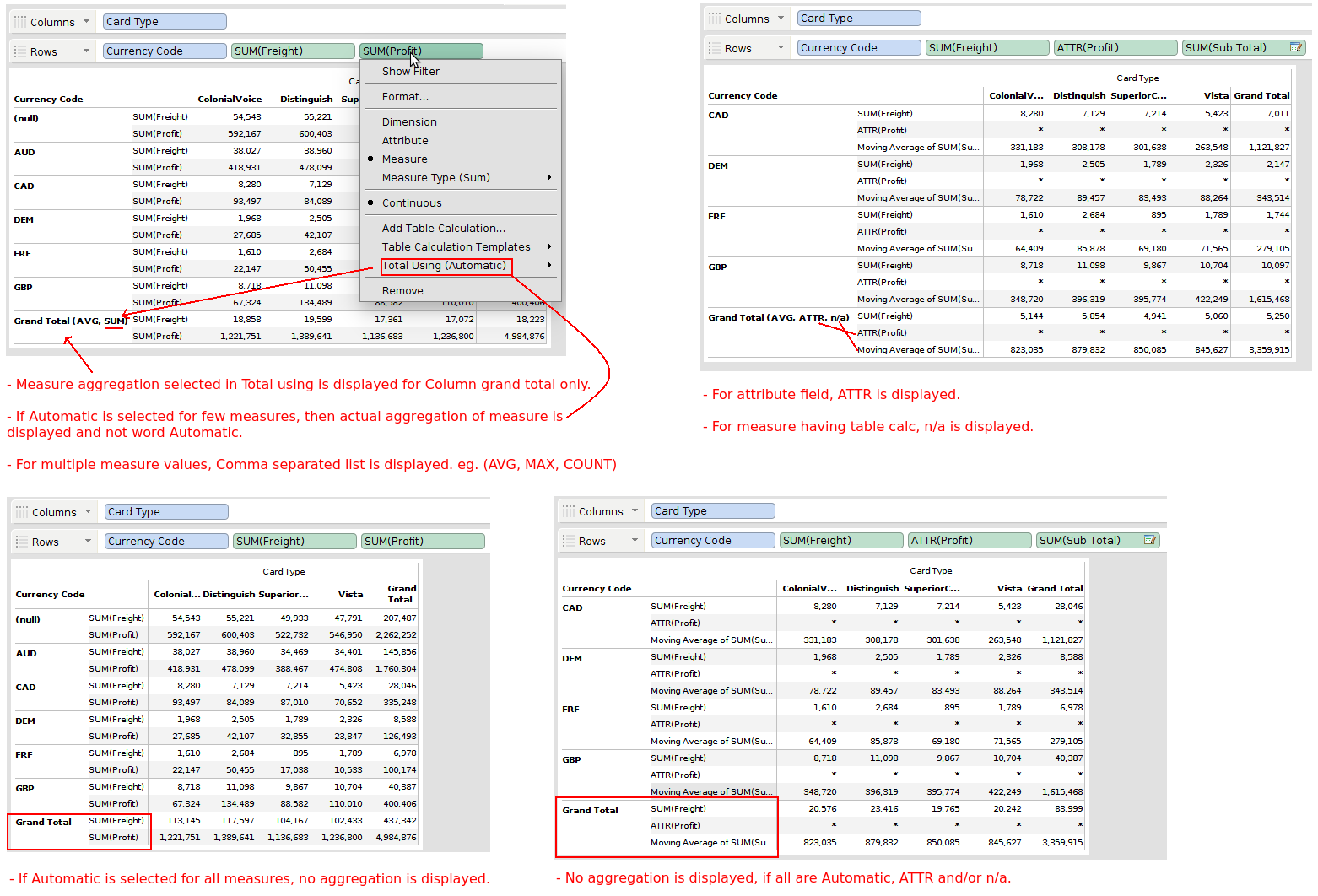Click the cell value '17,361'
This screenshot has width=1318, height=896.
click(x=389, y=320)
